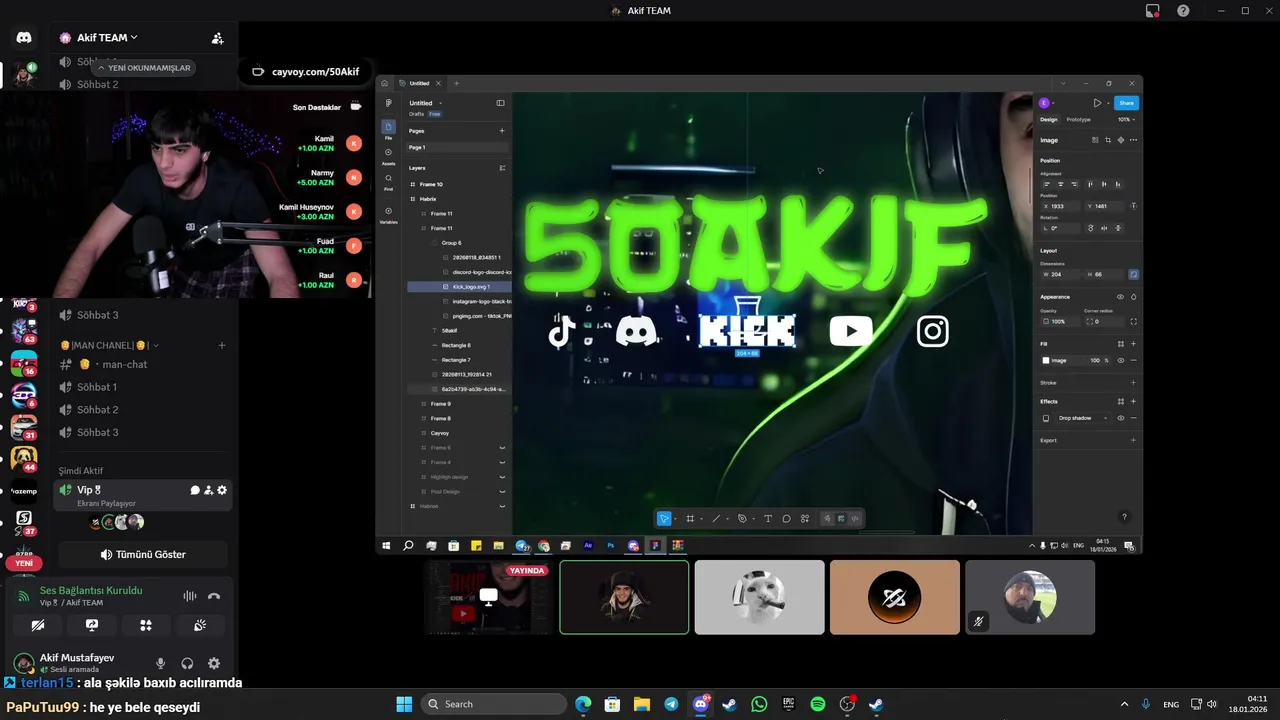The width and height of the screenshot is (1280, 720).
Task: Open Assets panel in Figma sidebar
Action: coord(388,156)
